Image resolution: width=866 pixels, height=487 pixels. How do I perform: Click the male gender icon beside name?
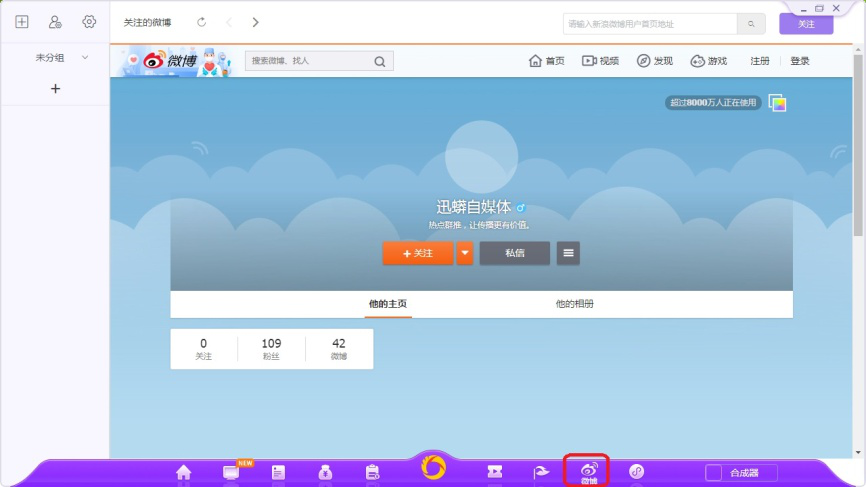[521, 208]
